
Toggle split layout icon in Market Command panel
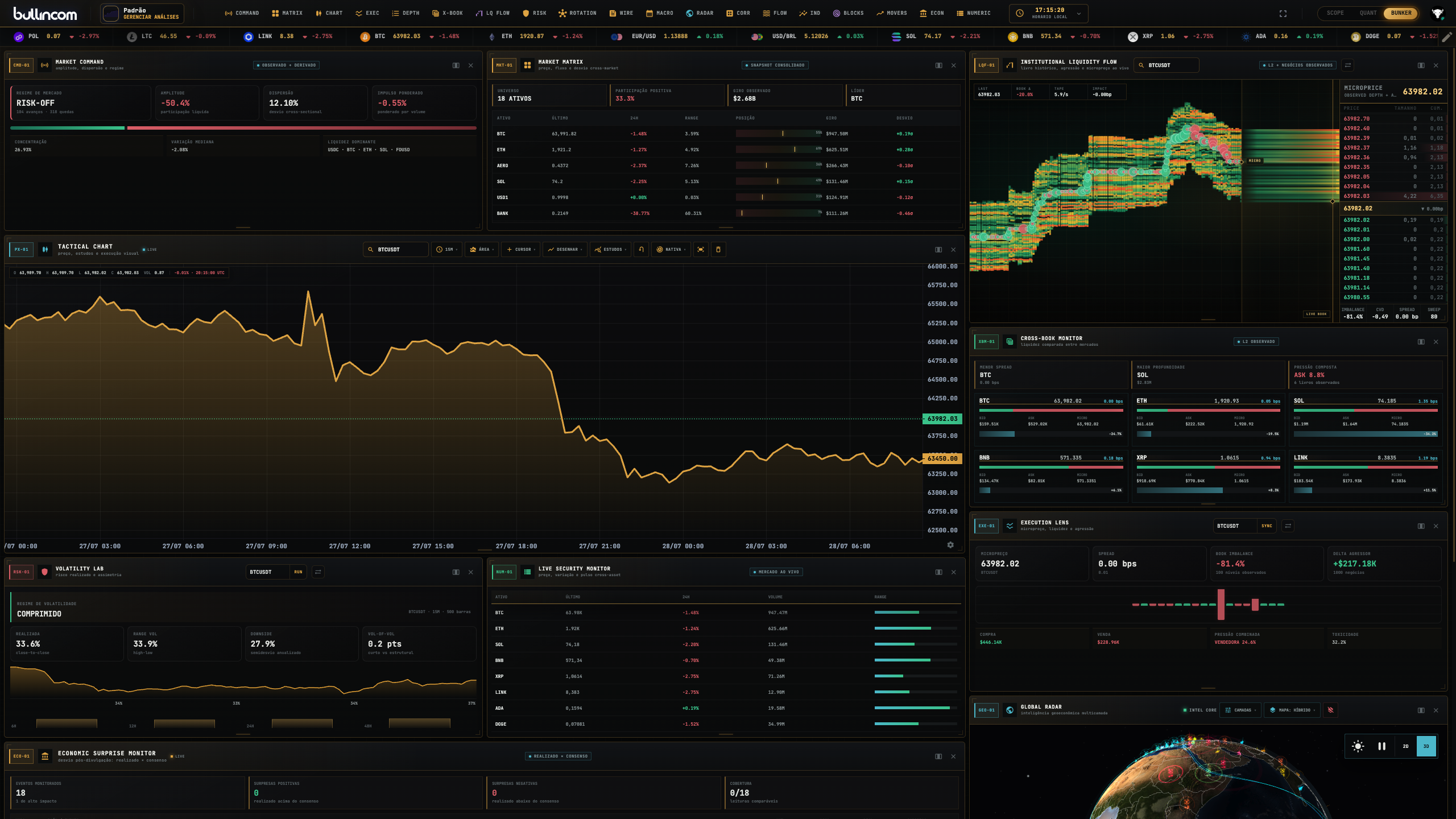tap(456, 65)
